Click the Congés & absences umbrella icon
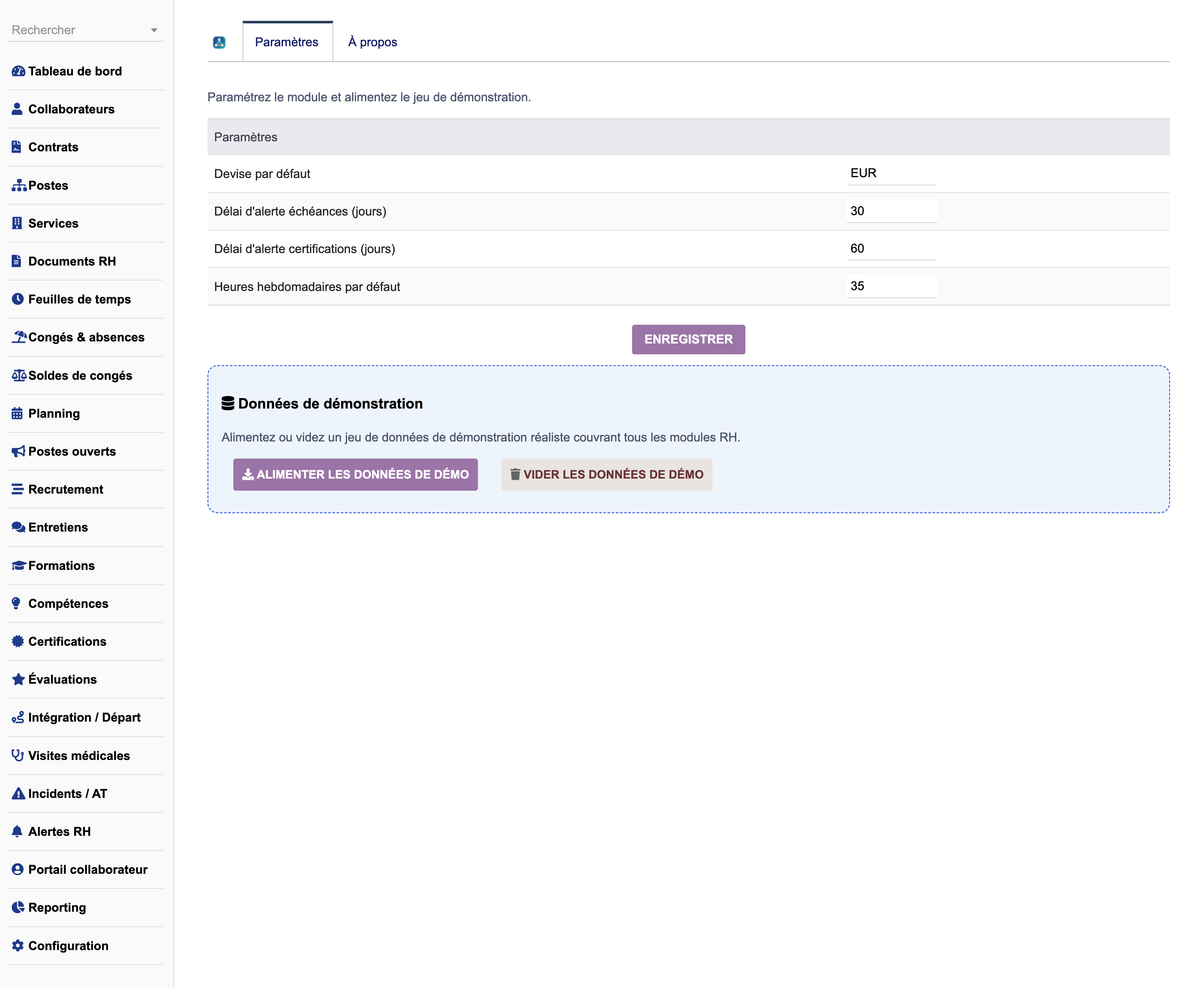The width and height of the screenshot is (1200, 988). point(19,338)
